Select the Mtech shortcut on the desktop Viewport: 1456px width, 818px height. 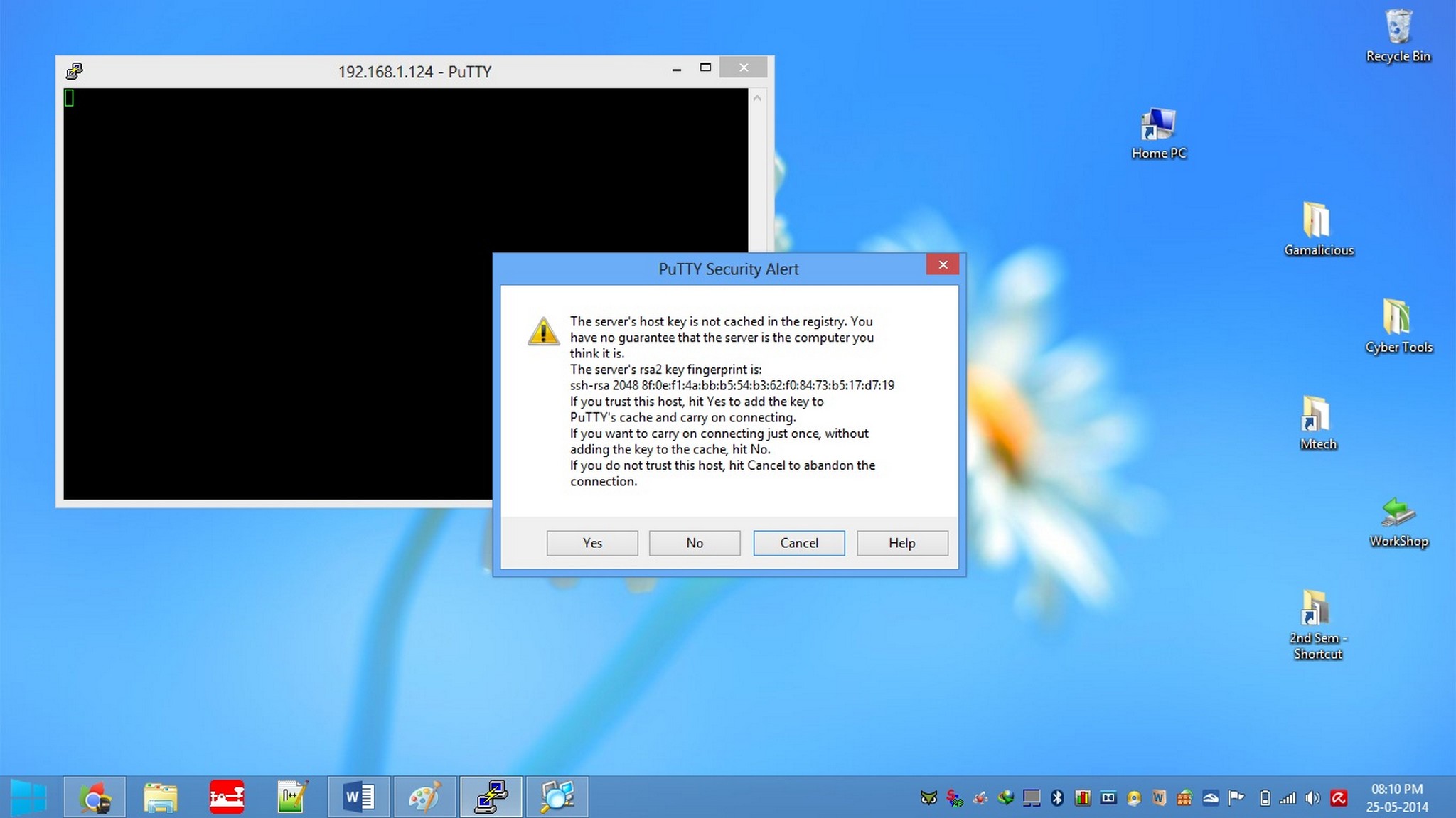[x=1318, y=424]
